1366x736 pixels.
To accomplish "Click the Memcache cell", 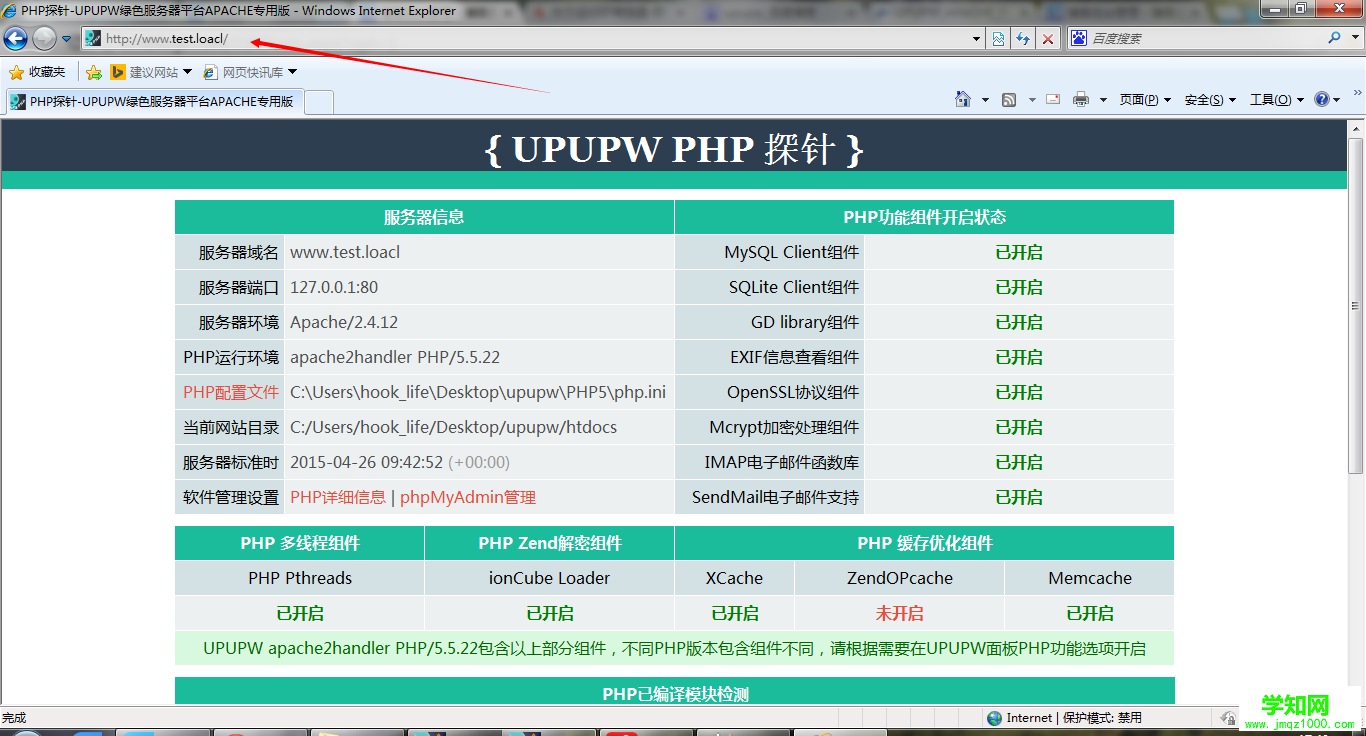I will point(1090,578).
